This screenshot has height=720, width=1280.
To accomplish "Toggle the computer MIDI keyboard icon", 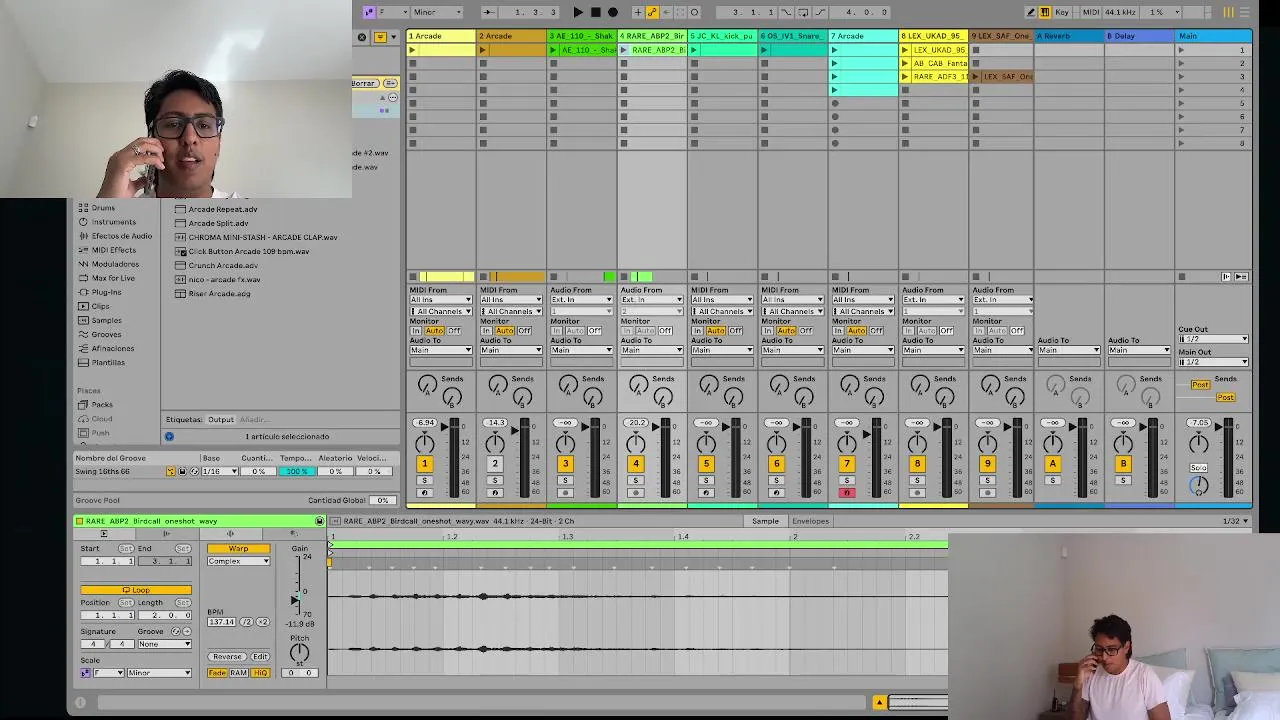I will [1045, 12].
